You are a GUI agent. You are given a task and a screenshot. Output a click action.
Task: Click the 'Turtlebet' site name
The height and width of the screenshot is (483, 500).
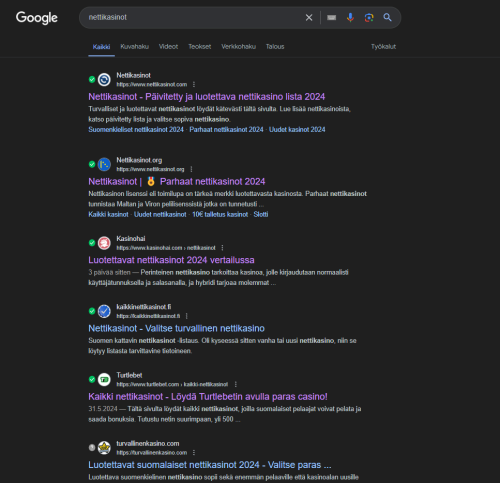(129, 375)
